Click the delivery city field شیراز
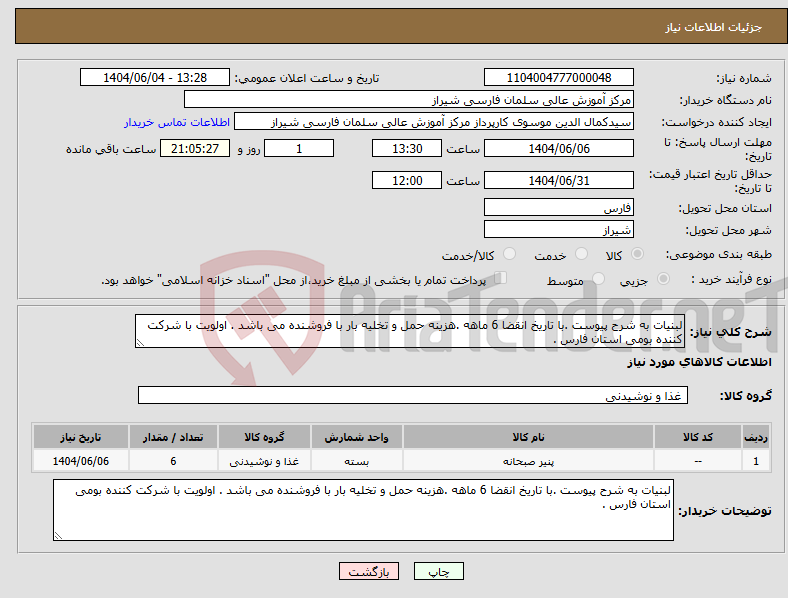Screen dimensions: 788x598 (558, 229)
